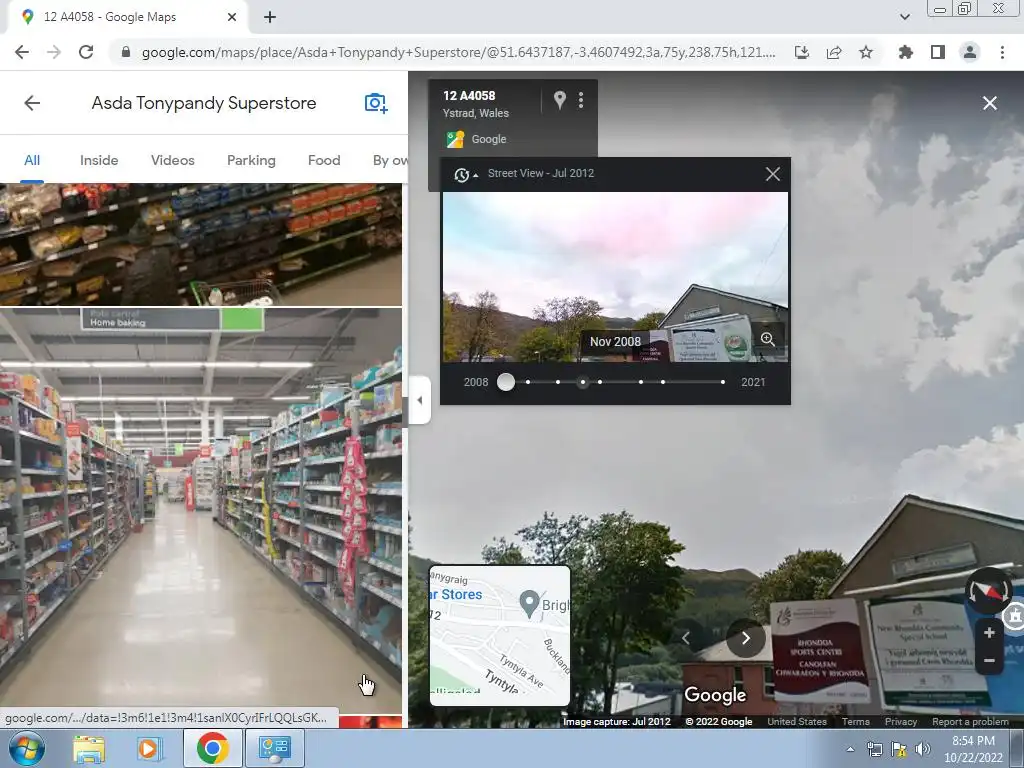Open the location pin on 12 A4058 card
The image size is (1024, 768).
[560, 99]
